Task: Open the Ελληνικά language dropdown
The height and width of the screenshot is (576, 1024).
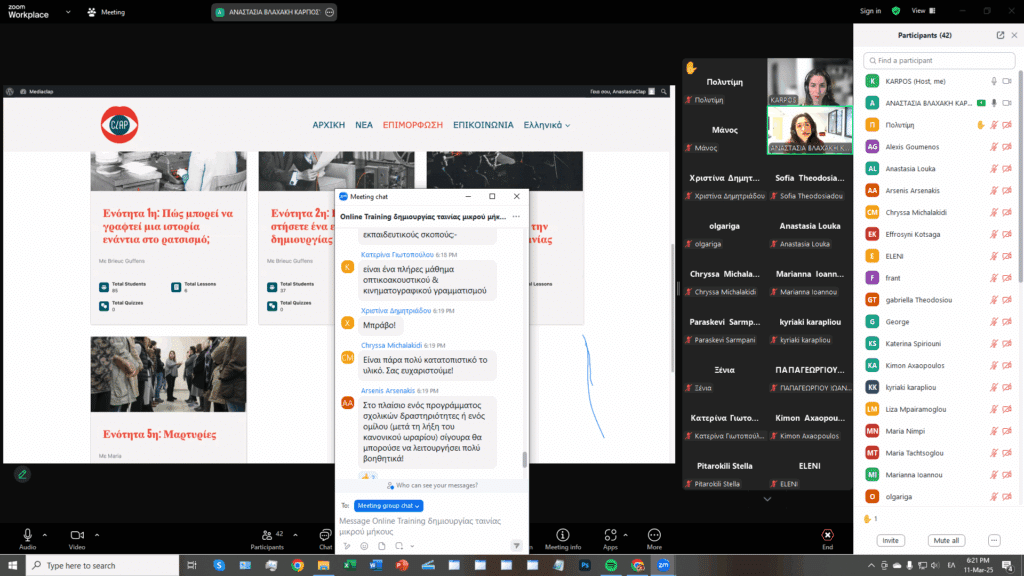Action: (x=547, y=125)
